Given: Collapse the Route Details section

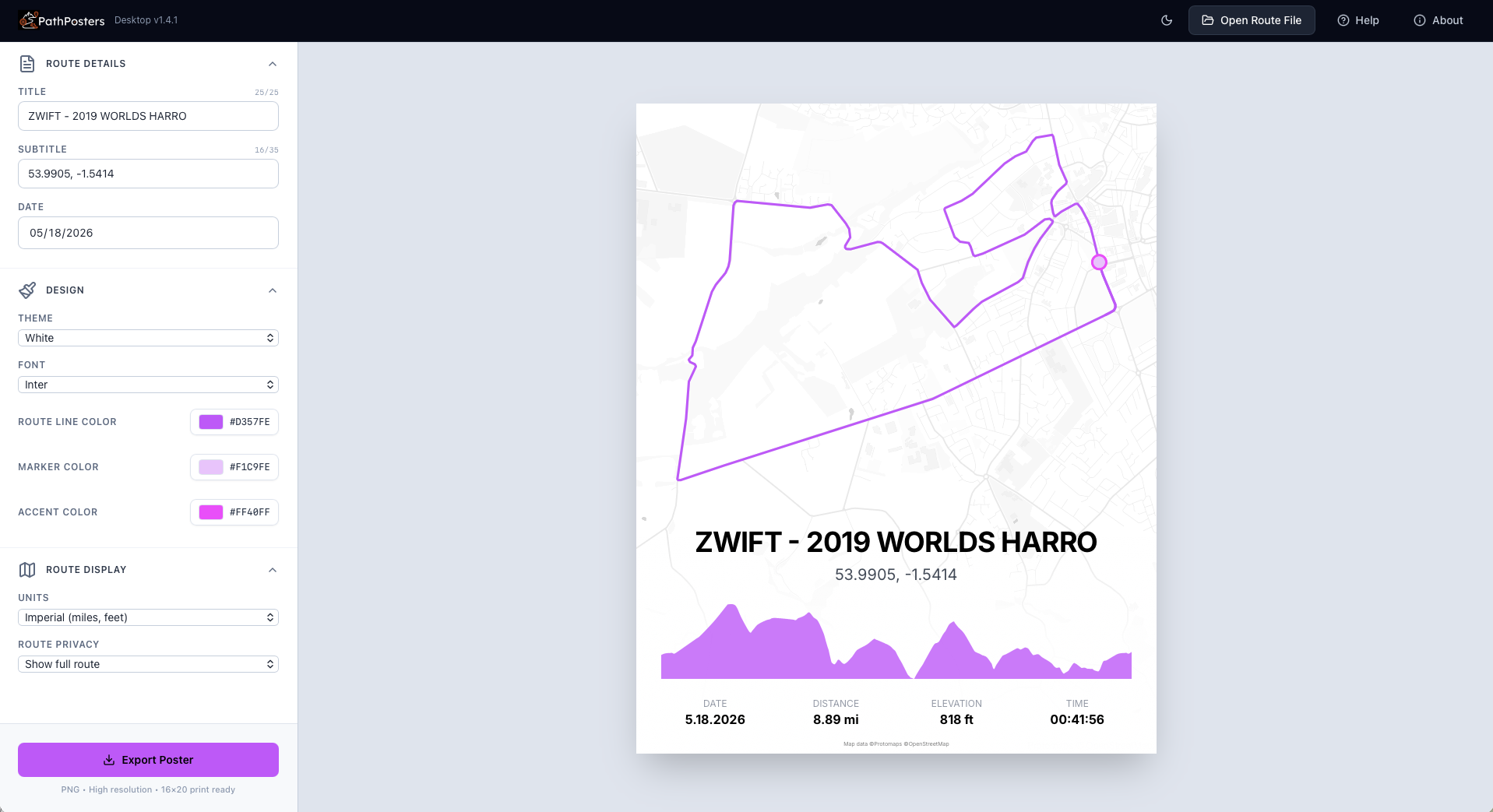Looking at the screenshot, I should coord(273,64).
